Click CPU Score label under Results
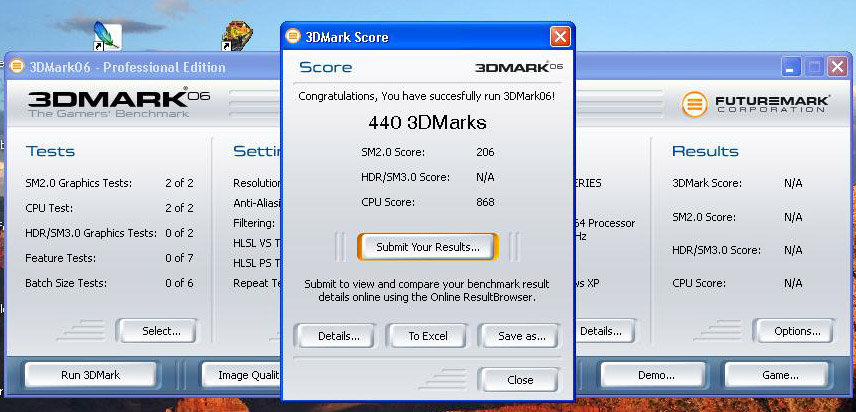 pyautogui.click(x=699, y=283)
